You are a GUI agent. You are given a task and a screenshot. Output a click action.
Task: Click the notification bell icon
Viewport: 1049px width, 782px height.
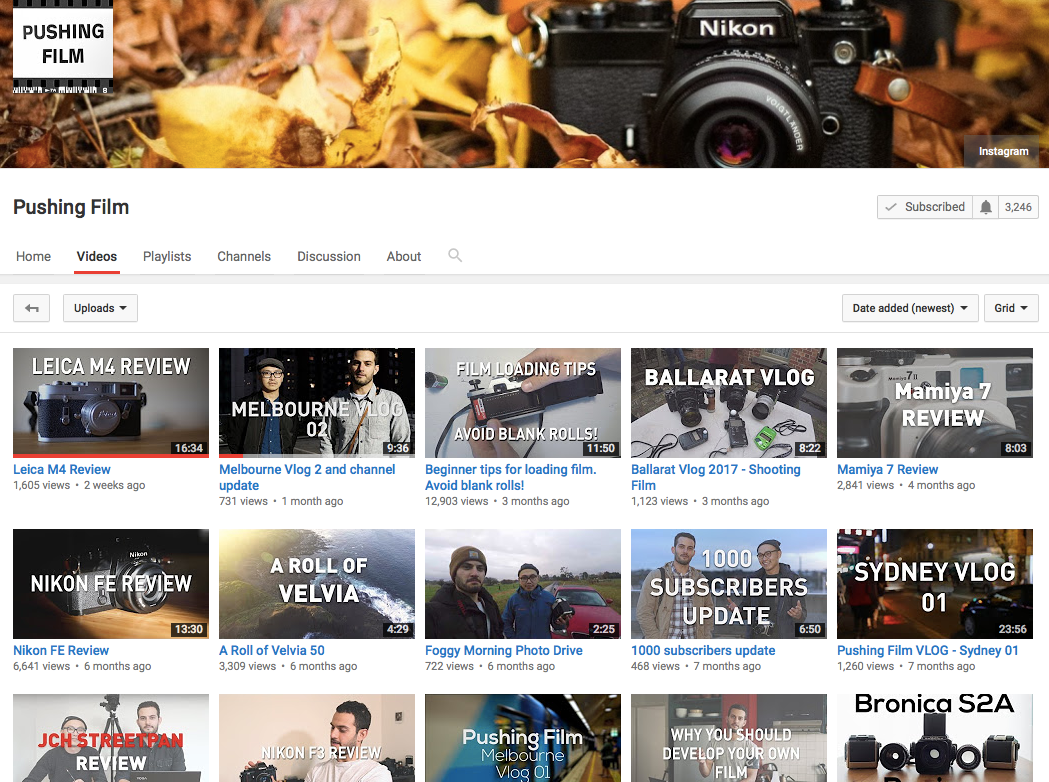(985, 207)
